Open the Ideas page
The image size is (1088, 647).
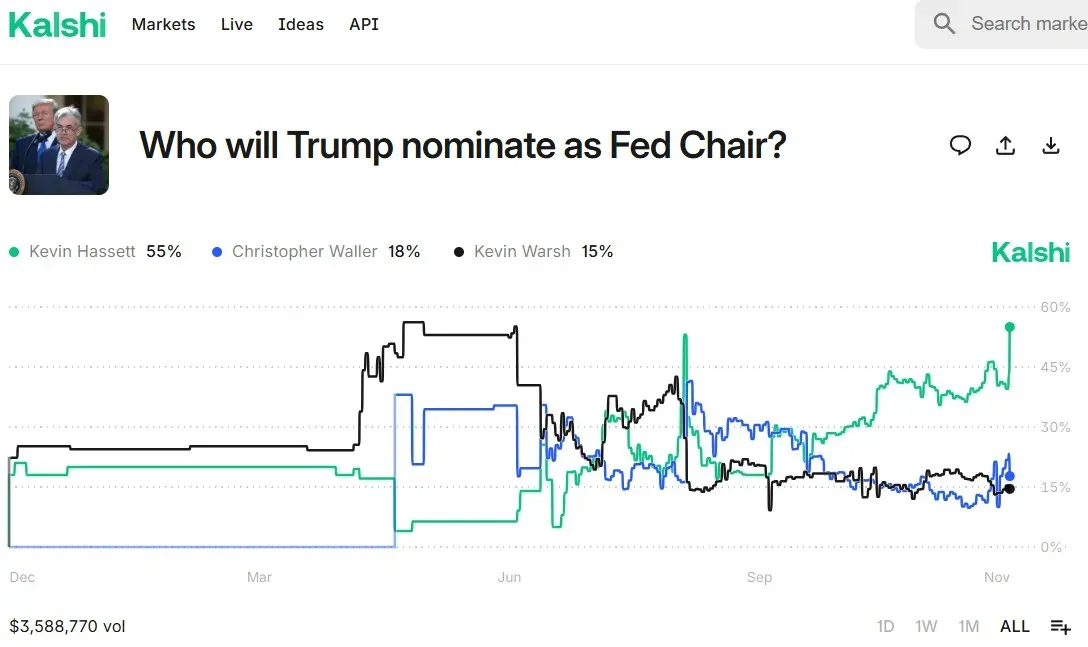[301, 24]
